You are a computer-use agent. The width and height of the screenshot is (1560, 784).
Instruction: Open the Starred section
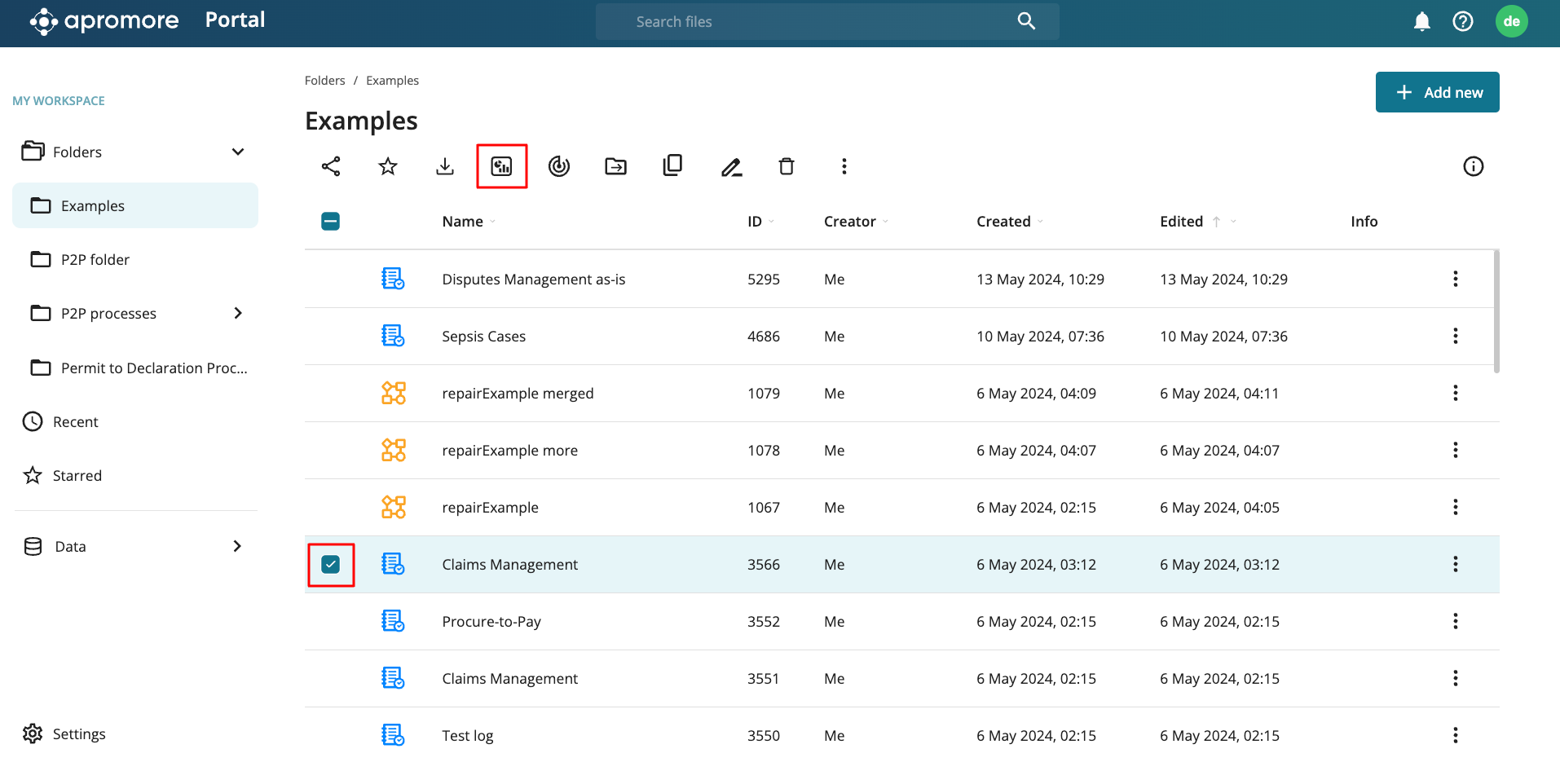click(x=77, y=475)
